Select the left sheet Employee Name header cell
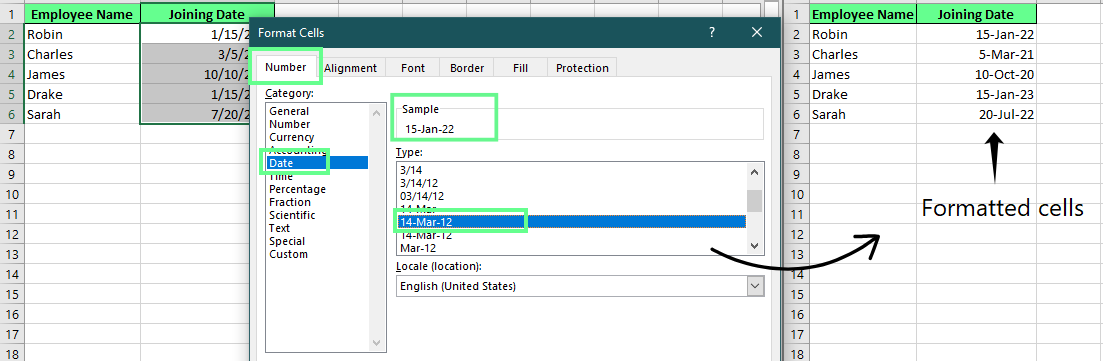The width and height of the screenshot is (1103, 361). (82, 14)
